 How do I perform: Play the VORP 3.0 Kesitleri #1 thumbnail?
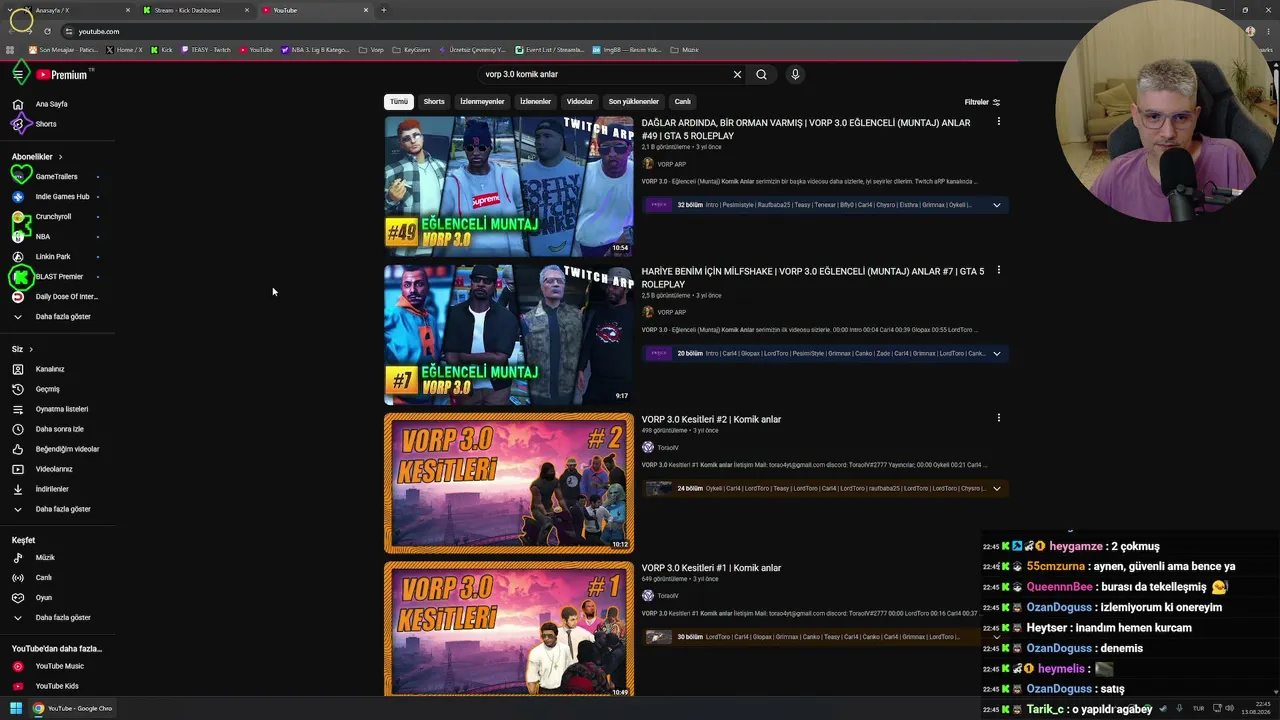tap(509, 629)
